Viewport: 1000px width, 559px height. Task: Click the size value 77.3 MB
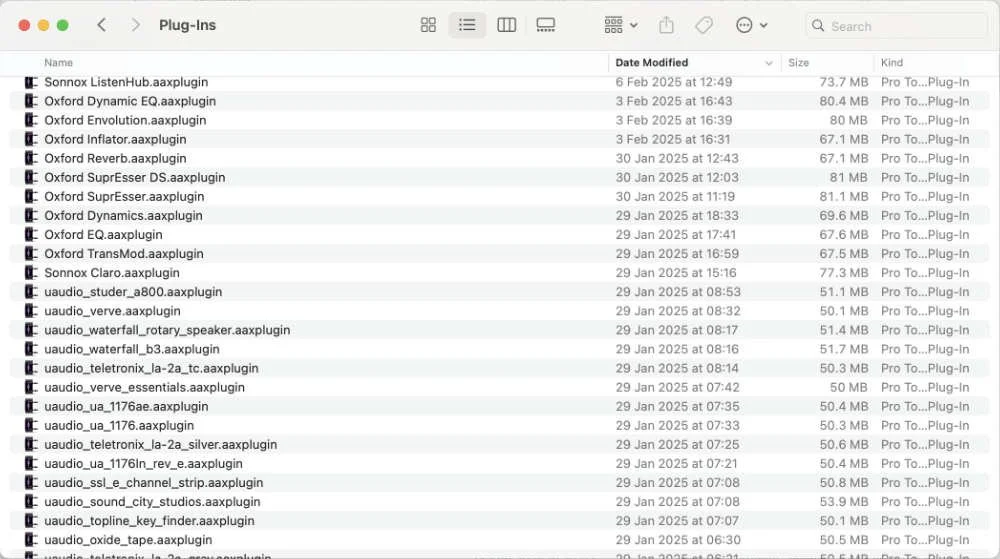click(844, 273)
